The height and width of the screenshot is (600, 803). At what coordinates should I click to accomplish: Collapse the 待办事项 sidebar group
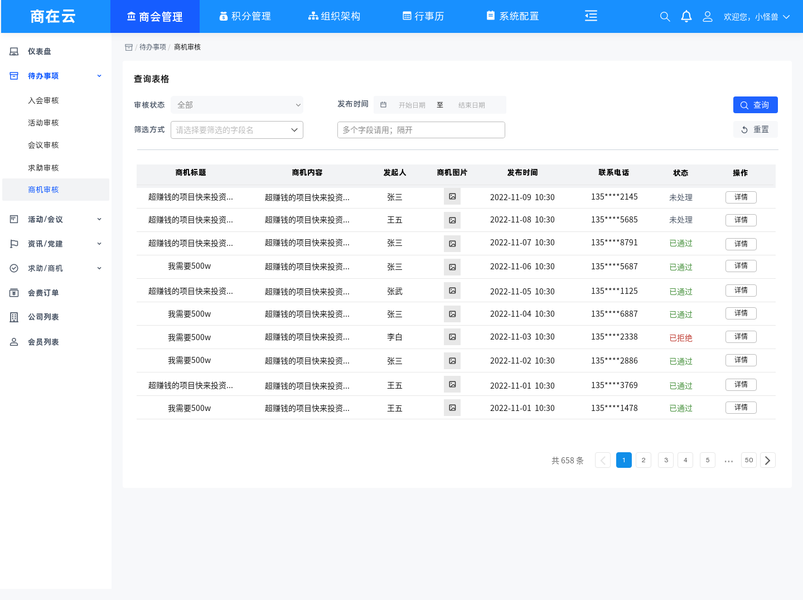coord(99,76)
